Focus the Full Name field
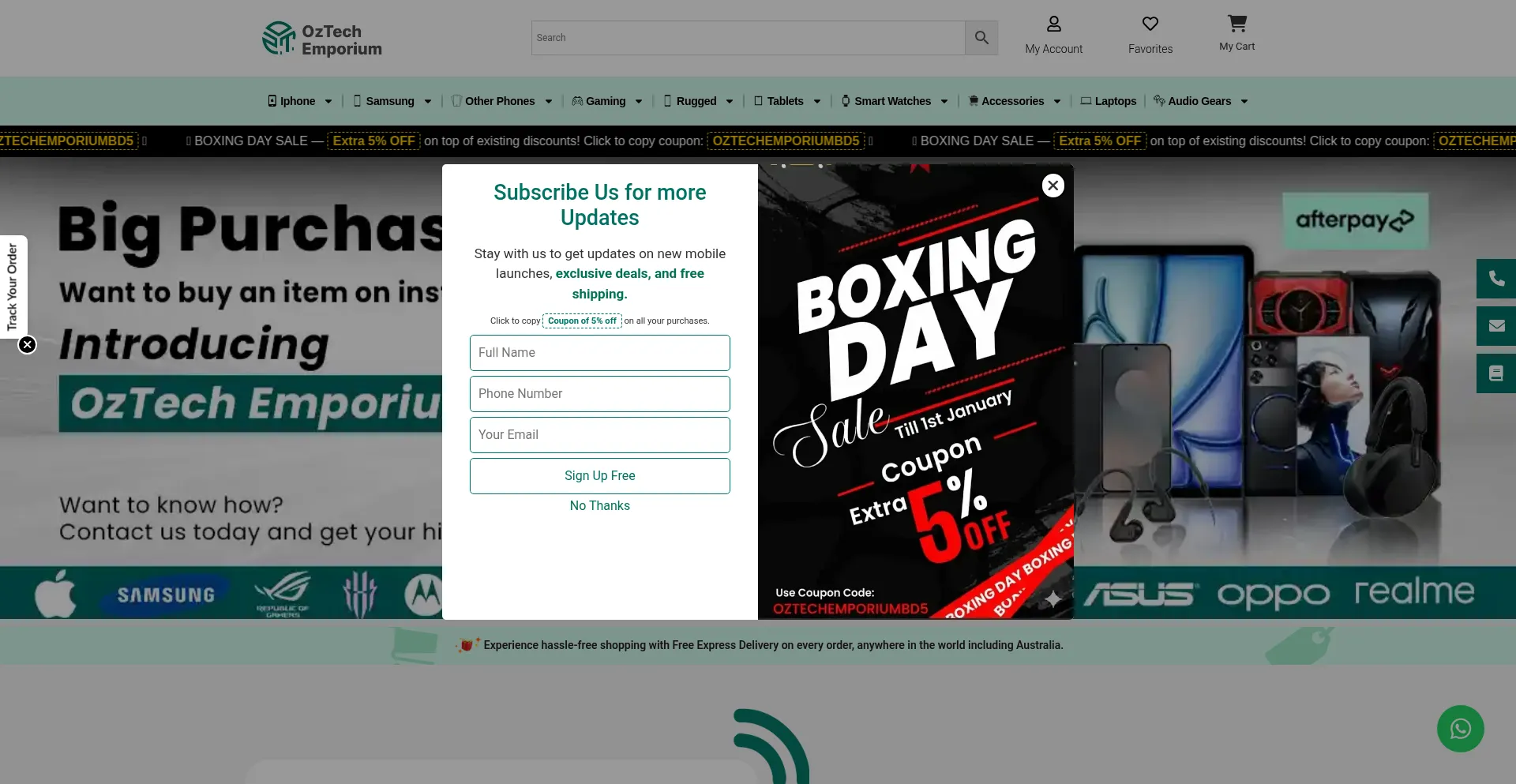The width and height of the screenshot is (1516, 784). [x=599, y=353]
